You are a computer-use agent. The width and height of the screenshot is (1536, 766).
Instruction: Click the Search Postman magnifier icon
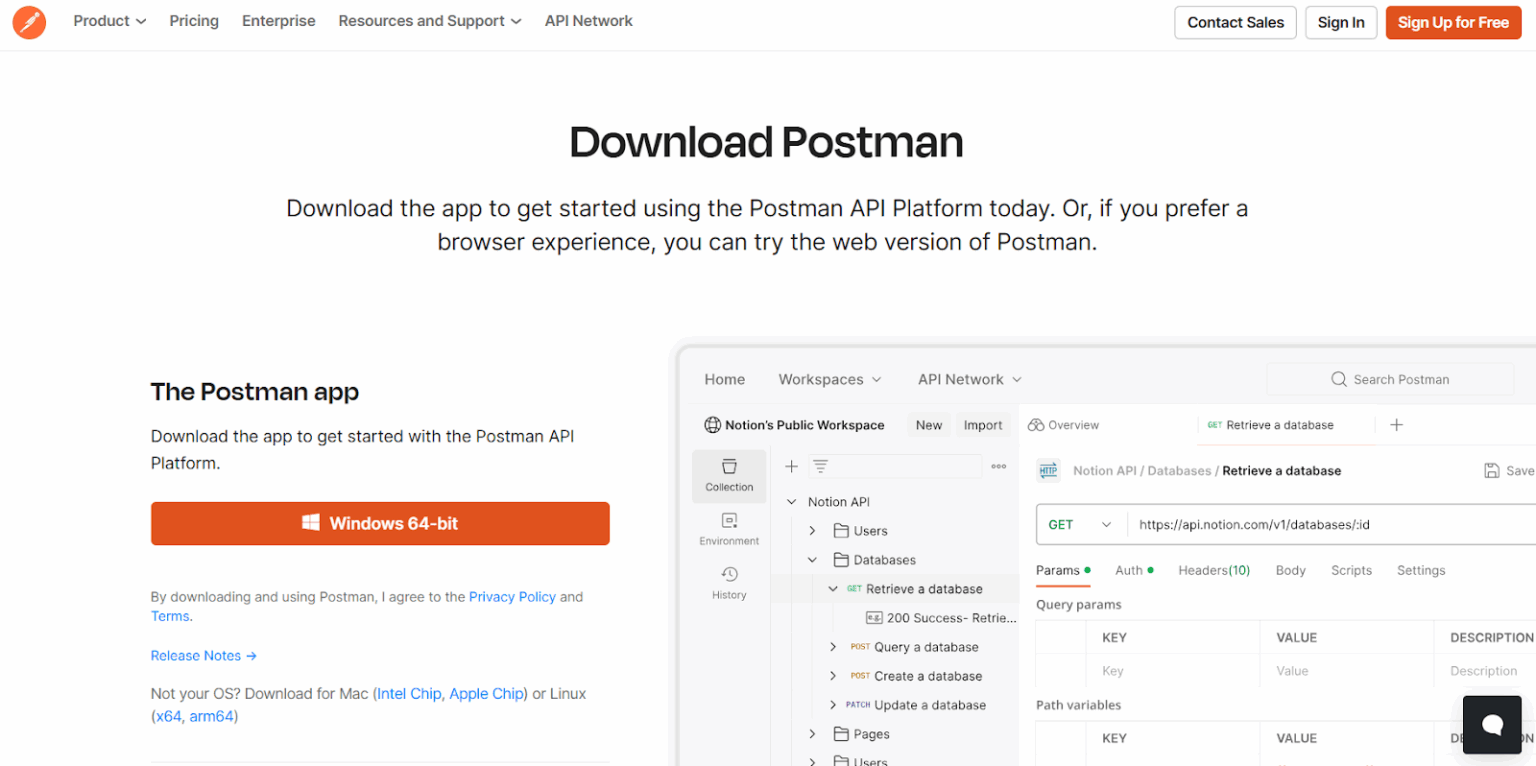coord(1339,379)
